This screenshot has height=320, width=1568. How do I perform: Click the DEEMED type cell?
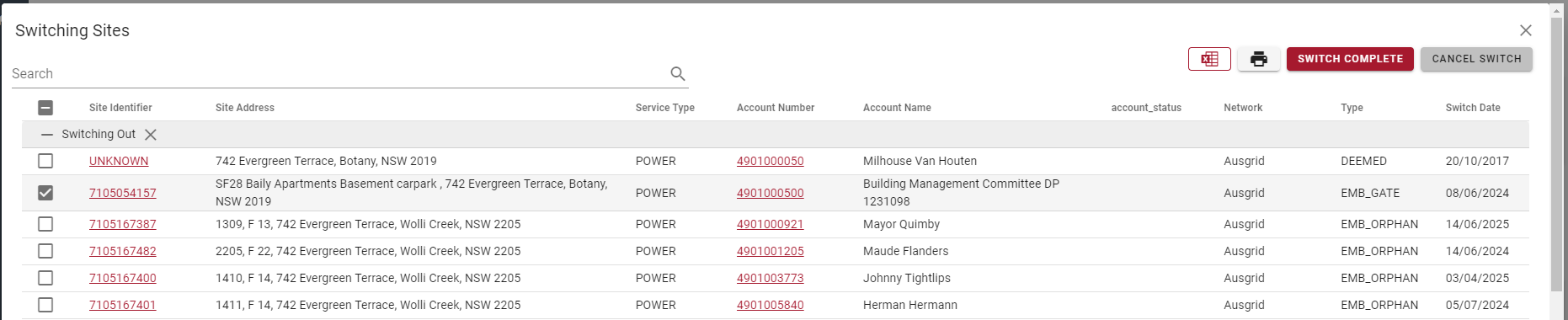coord(1363,161)
